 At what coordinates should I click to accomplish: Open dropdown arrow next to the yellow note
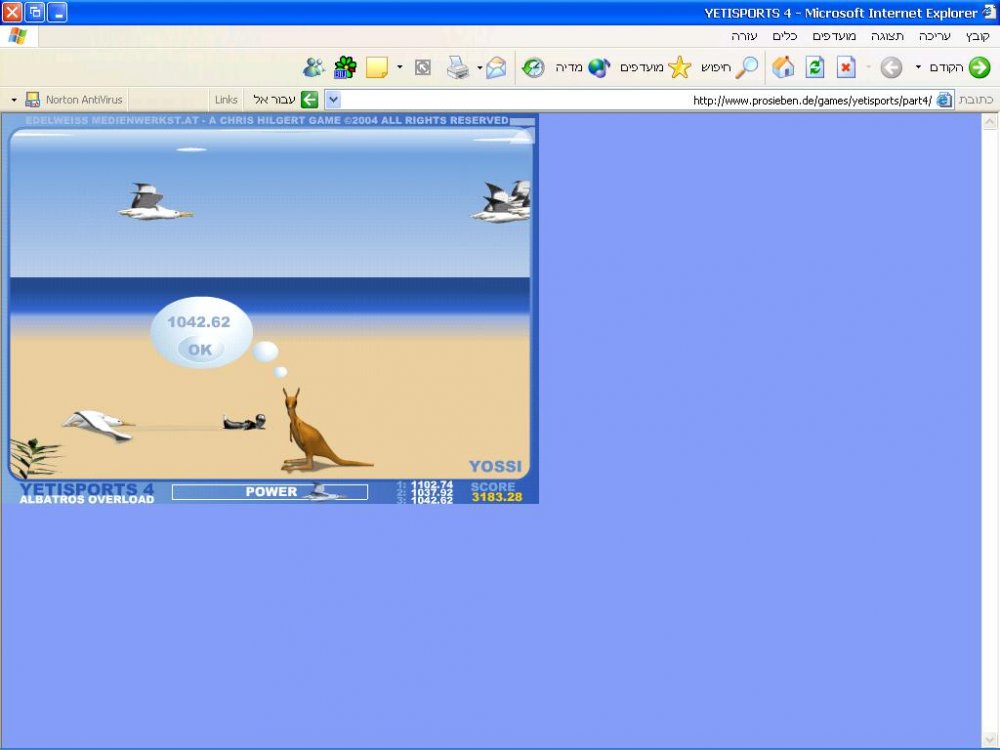(400, 67)
